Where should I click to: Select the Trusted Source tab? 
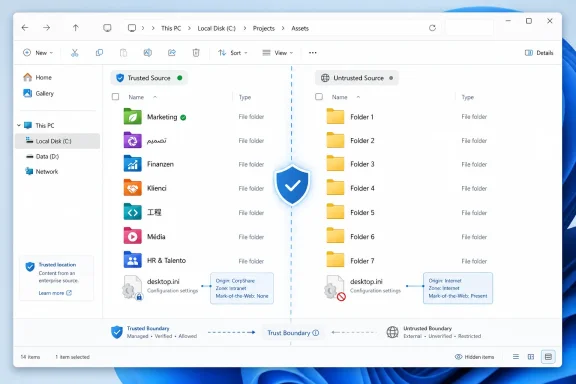coord(149,78)
